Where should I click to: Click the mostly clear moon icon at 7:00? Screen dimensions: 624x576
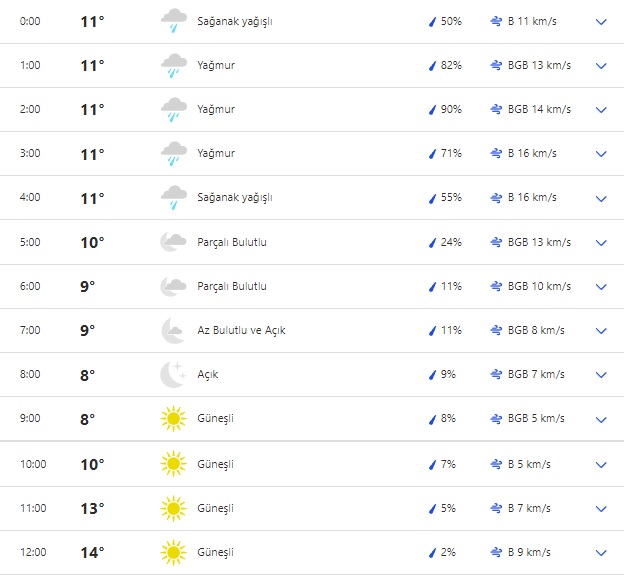click(x=174, y=330)
